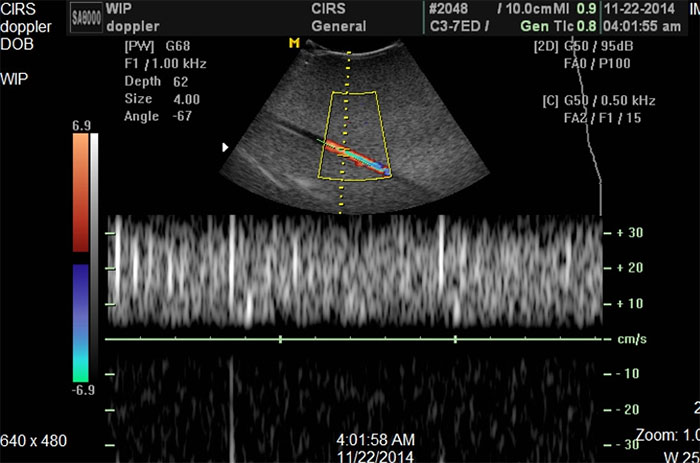Screen dimensions: 700x463
Task: Click the Size 4.00 parameter
Action: 162,99
